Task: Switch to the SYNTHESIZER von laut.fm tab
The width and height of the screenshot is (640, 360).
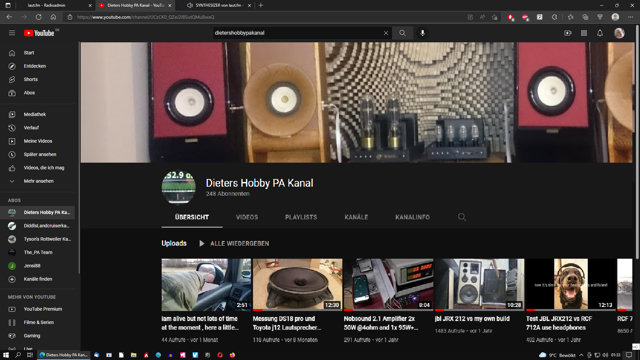Action: point(218,5)
